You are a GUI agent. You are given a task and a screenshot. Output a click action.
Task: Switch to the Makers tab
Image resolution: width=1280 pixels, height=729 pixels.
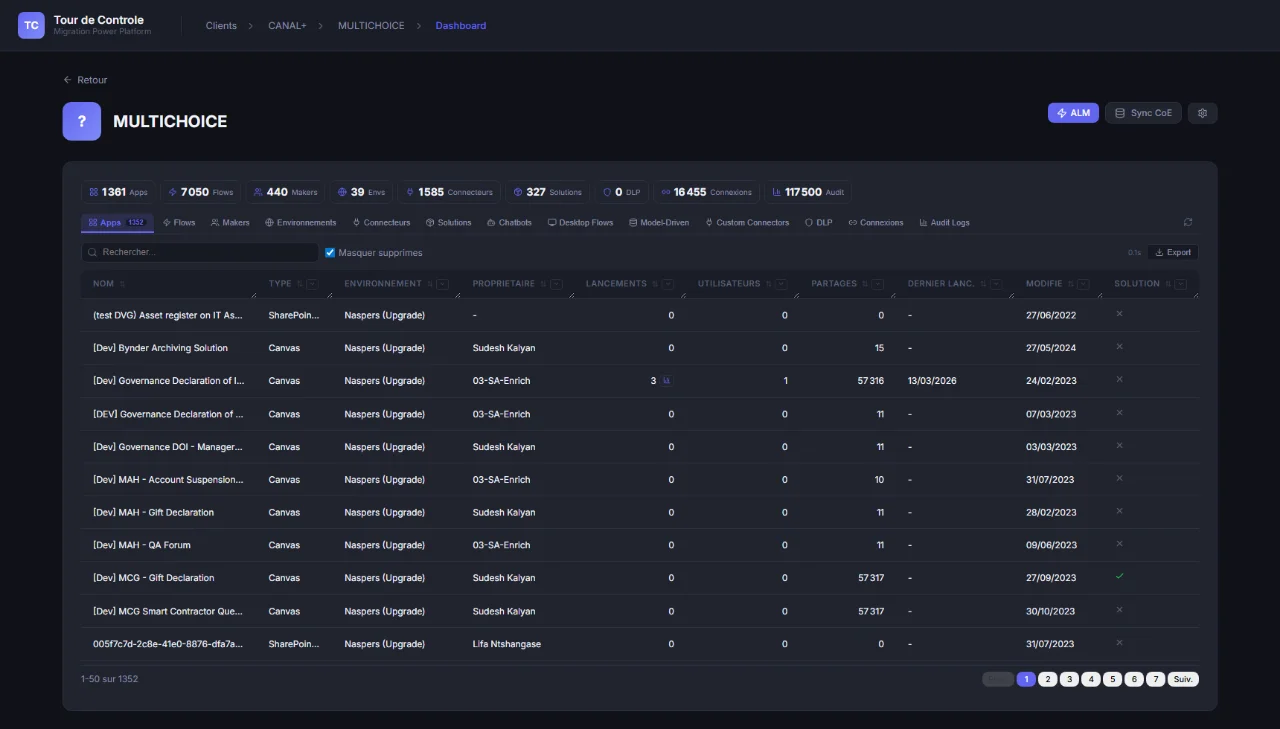[230, 223]
